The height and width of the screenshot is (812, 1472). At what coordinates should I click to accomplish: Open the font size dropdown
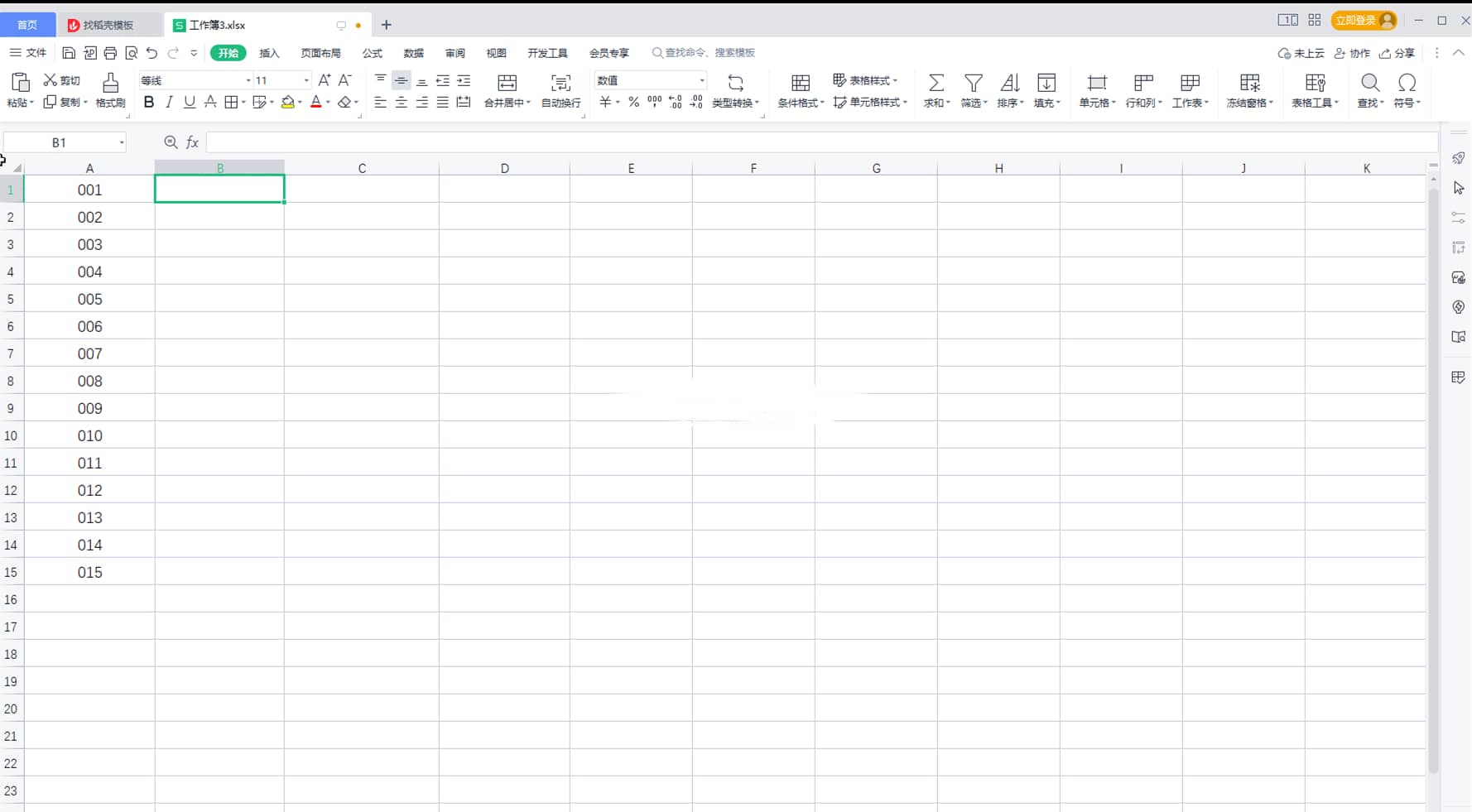coord(306,80)
